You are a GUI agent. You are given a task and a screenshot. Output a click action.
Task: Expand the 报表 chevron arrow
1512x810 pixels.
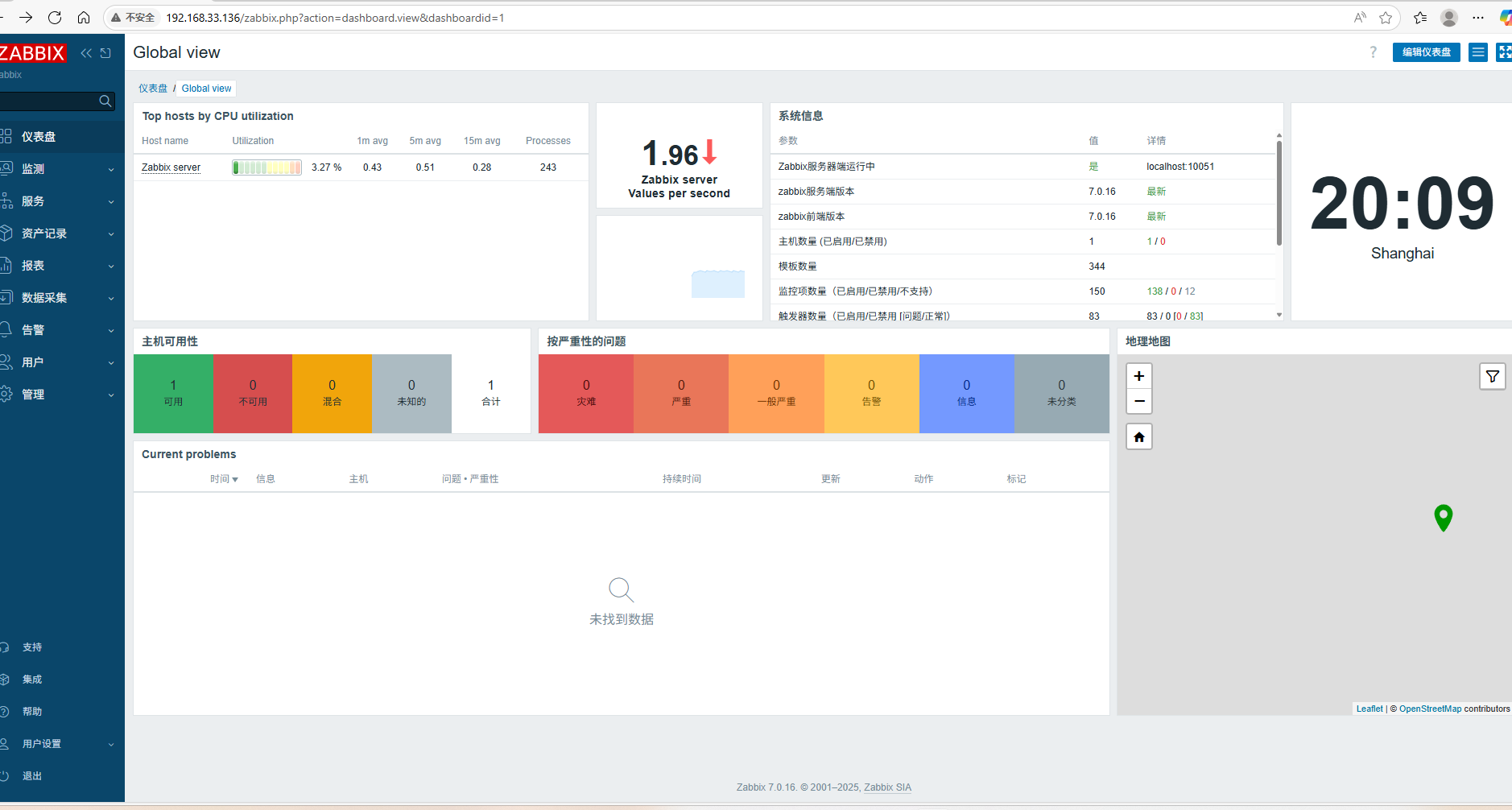[x=111, y=267]
